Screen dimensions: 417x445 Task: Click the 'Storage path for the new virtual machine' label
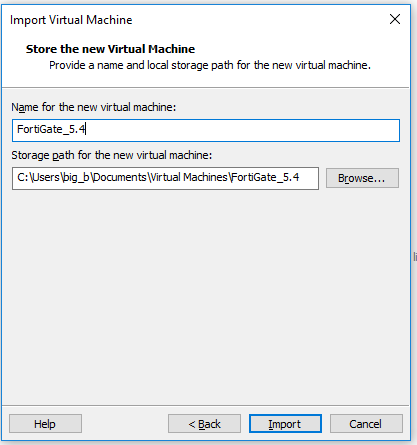(x=112, y=155)
